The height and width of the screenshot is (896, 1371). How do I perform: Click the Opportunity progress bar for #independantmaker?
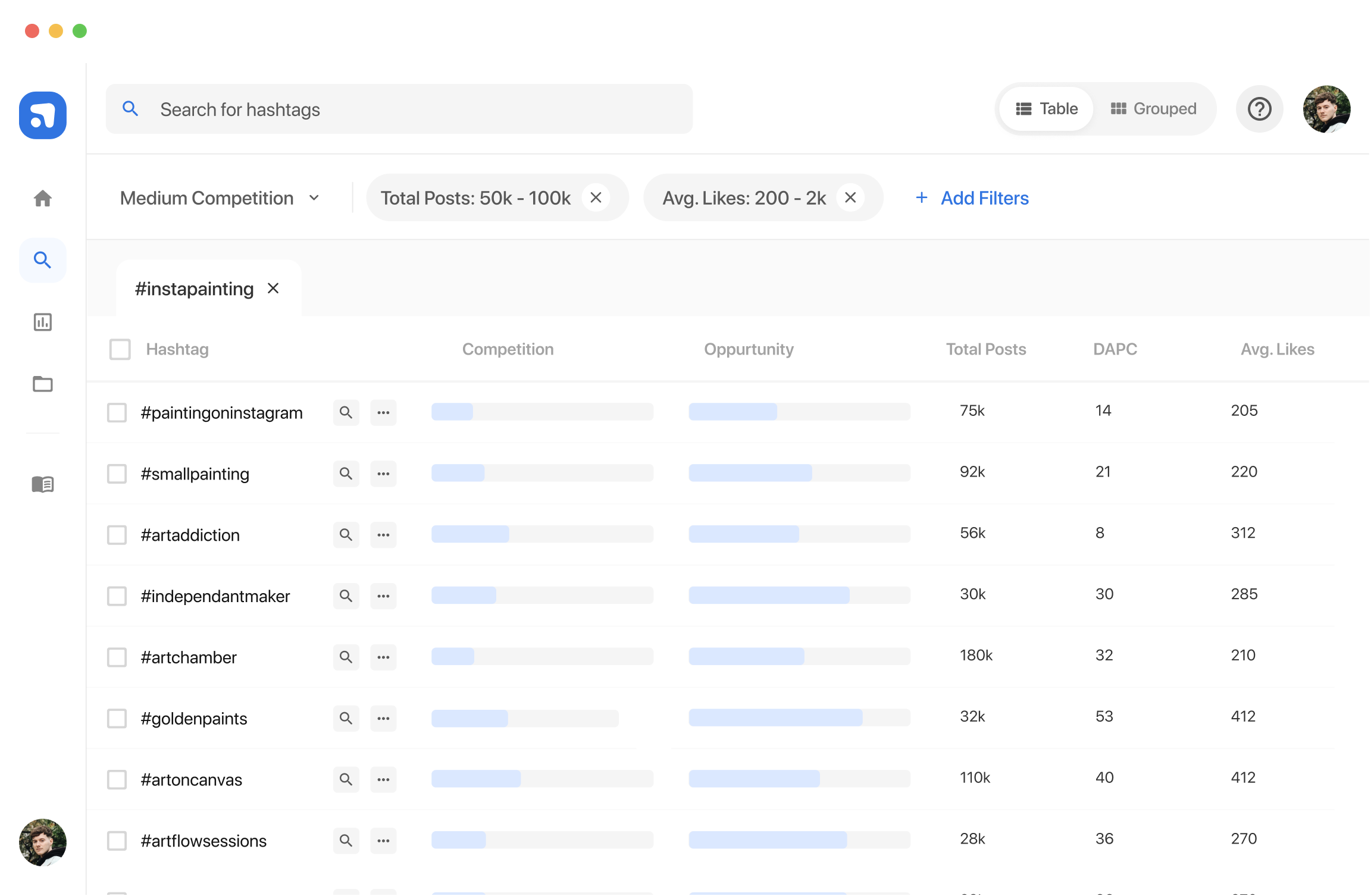click(799, 595)
